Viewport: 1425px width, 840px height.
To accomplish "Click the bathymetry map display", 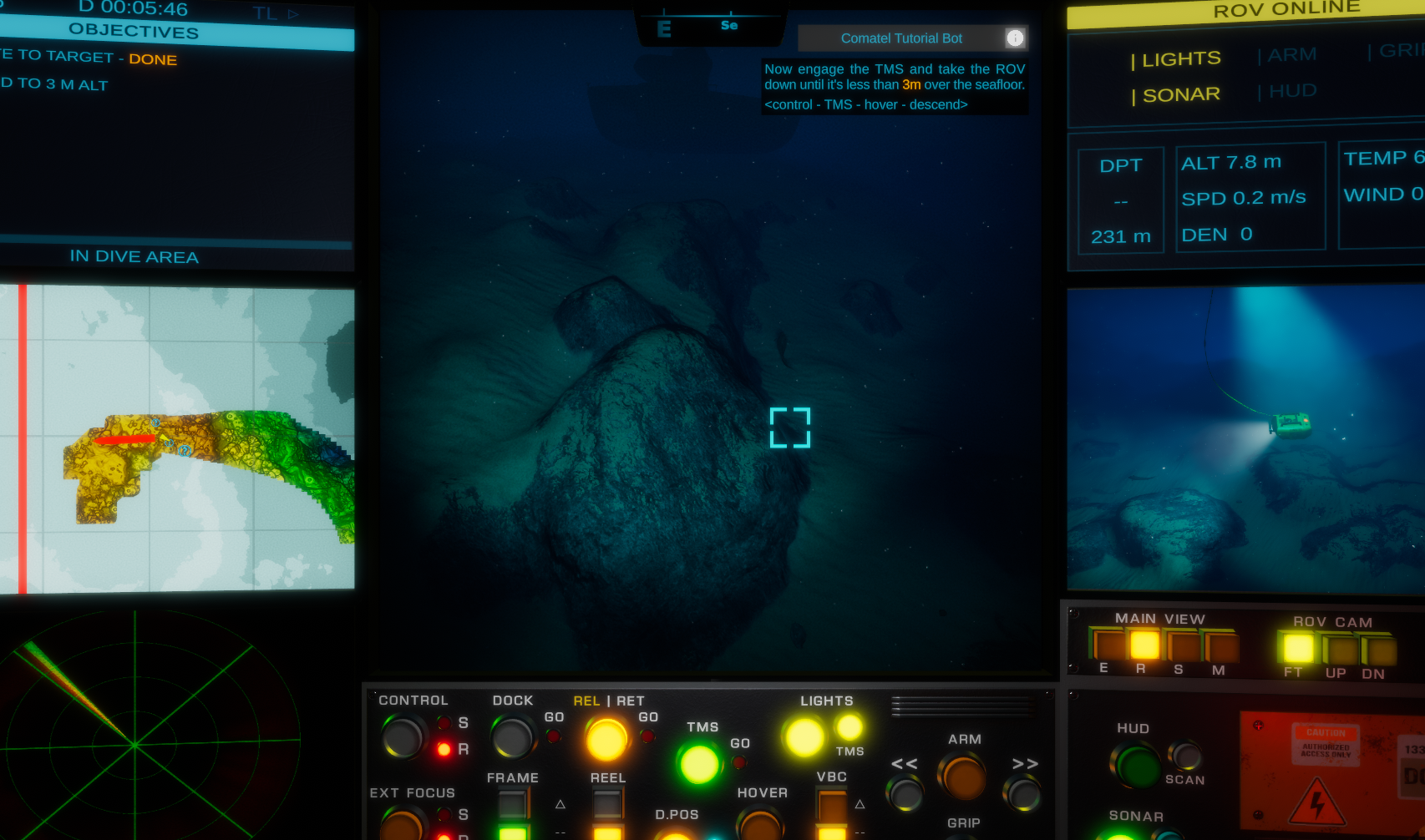I will [177, 439].
